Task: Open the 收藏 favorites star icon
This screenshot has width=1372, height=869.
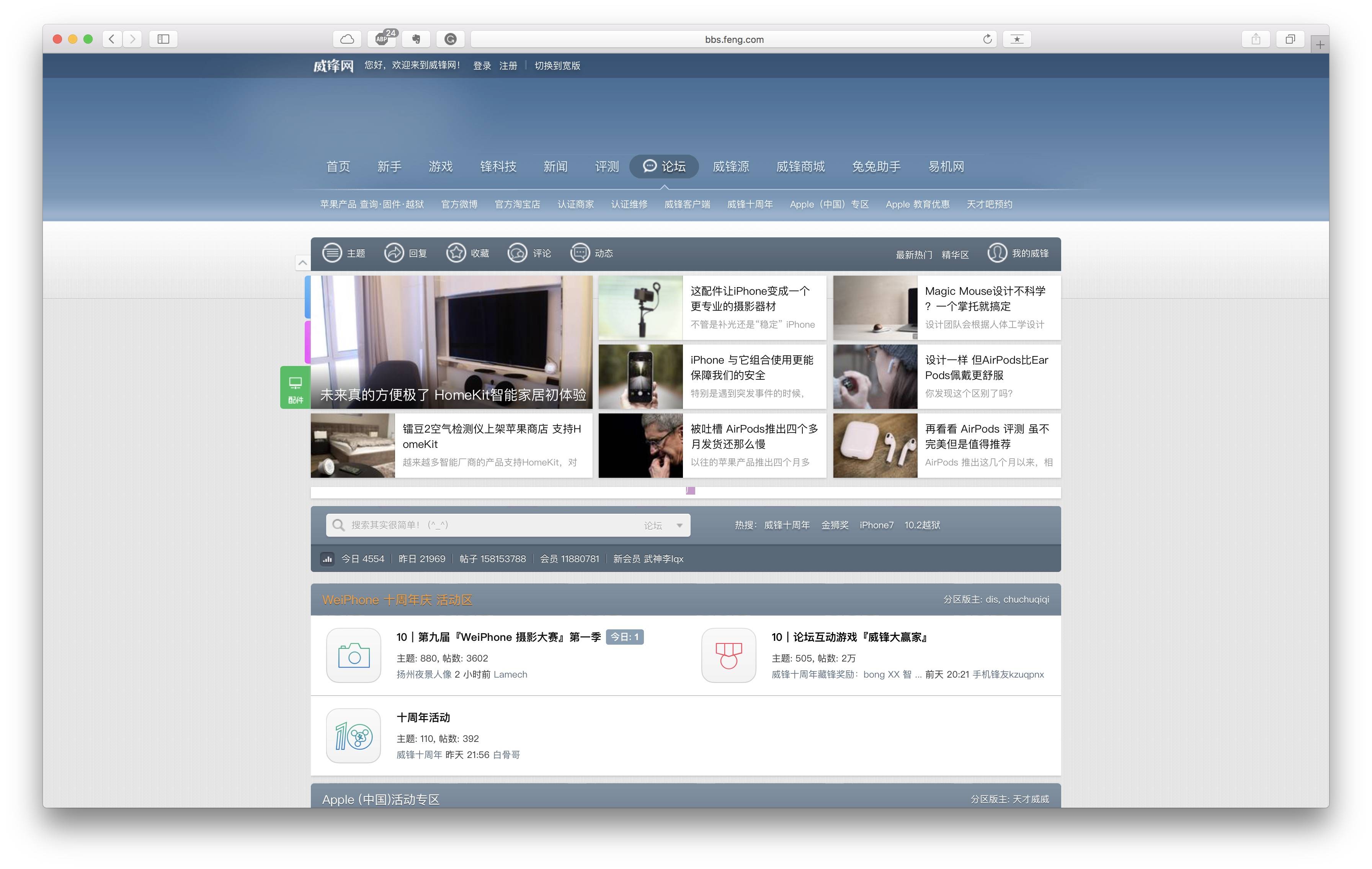Action: tap(456, 253)
